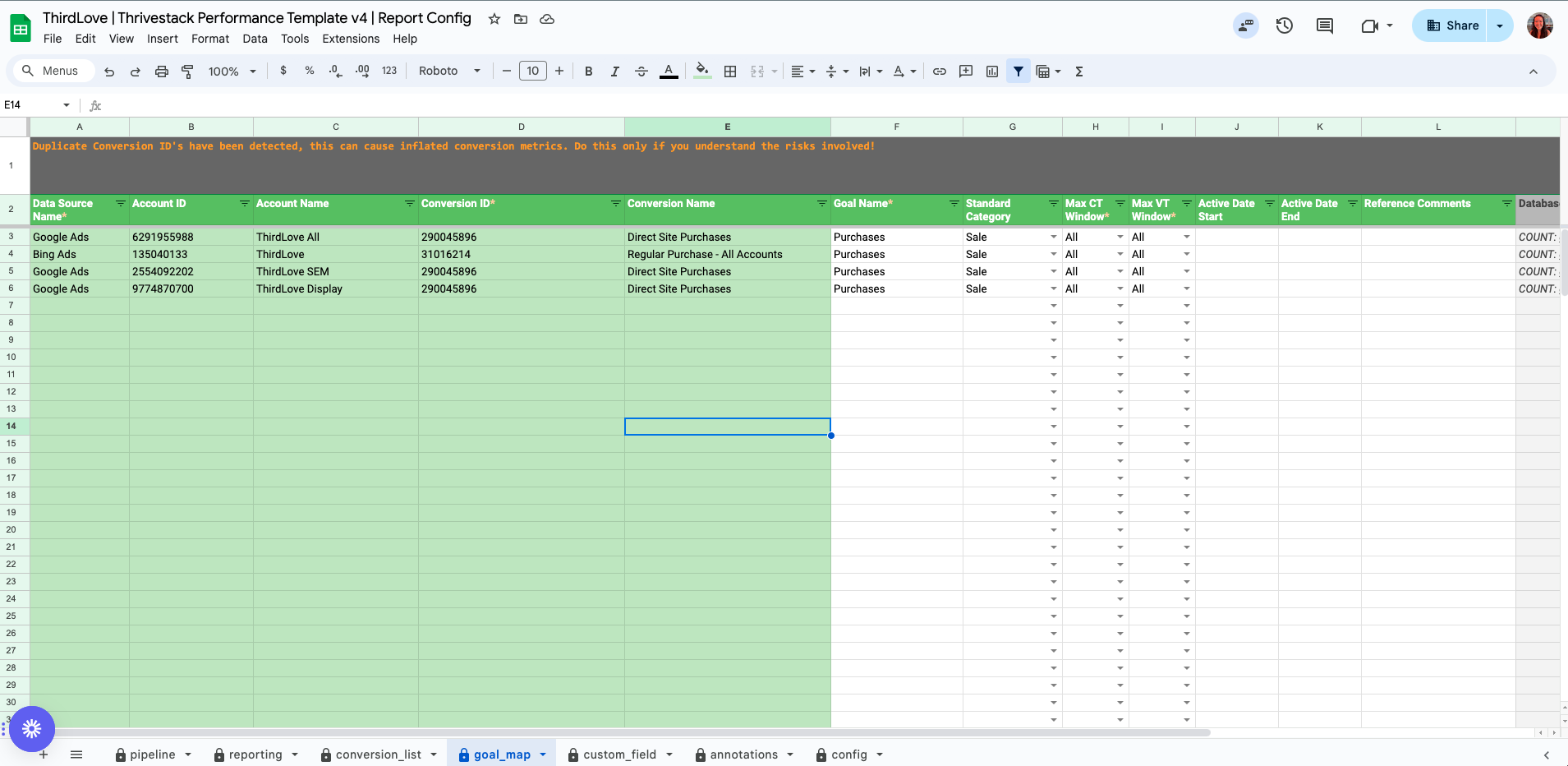Image resolution: width=1568 pixels, height=766 pixels.
Task: Open the Extensions menu
Action: pyautogui.click(x=351, y=39)
